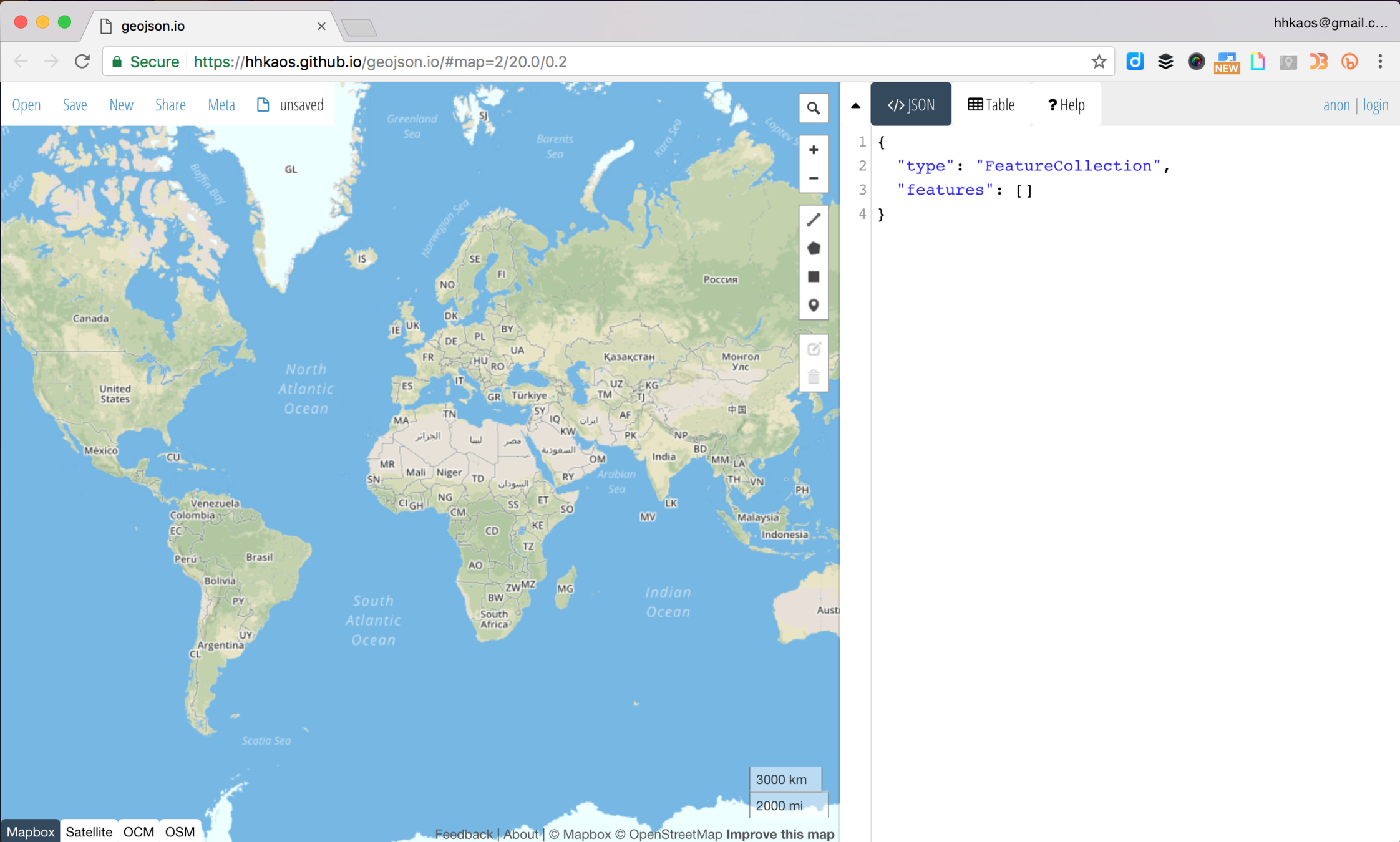Image resolution: width=1400 pixels, height=842 pixels.
Task: Zoom out with the minus button
Action: pyautogui.click(x=813, y=178)
